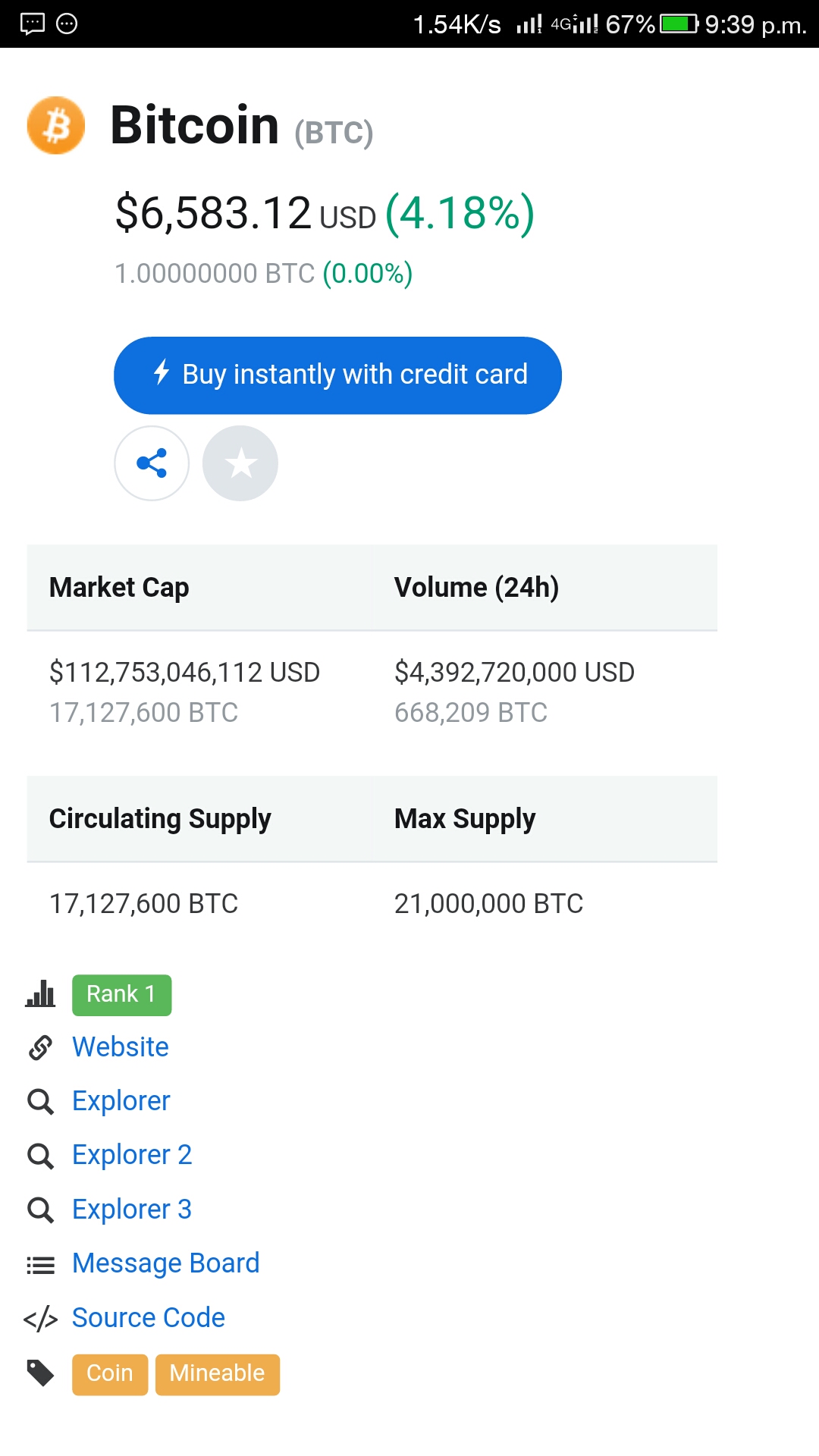Select the Mineable tag
819x1456 pixels.
pos(218,1374)
